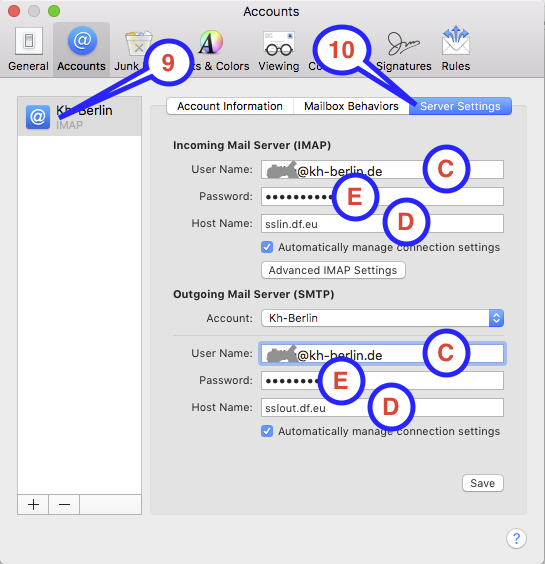Open the Rules envelope icon
Viewport: 545px width, 564px height.
[x=456, y=49]
